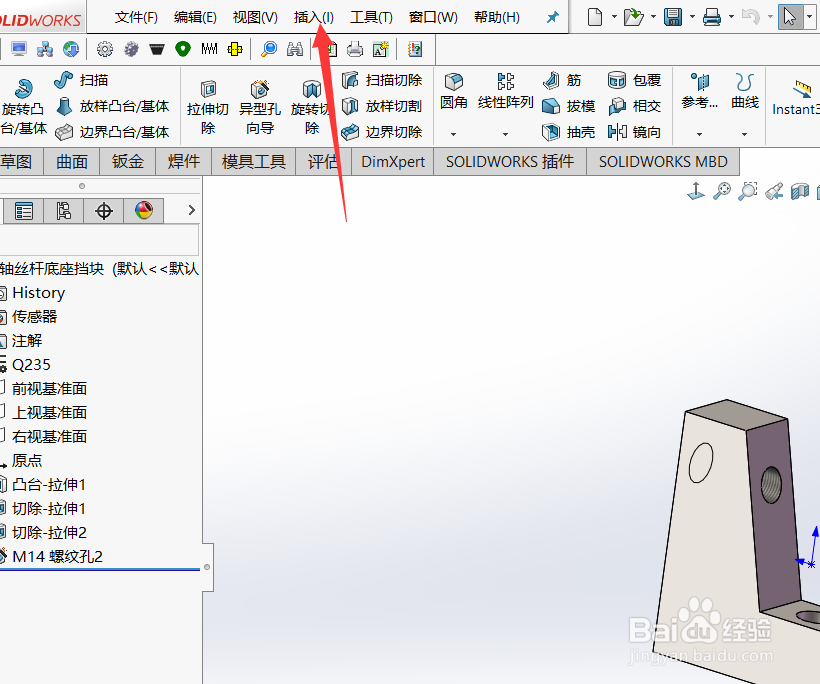Switch to the SOLIDWORKS 插件 tab
This screenshot has height=684, width=820.
510,162
